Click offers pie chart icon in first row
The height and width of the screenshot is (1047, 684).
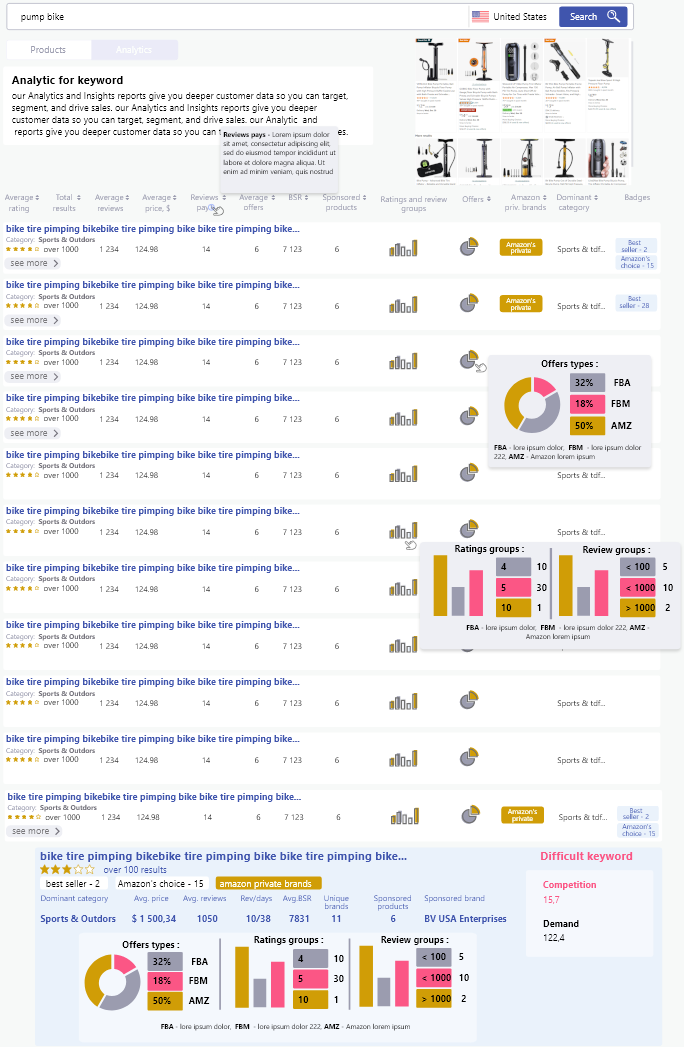click(x=468, y=247)
